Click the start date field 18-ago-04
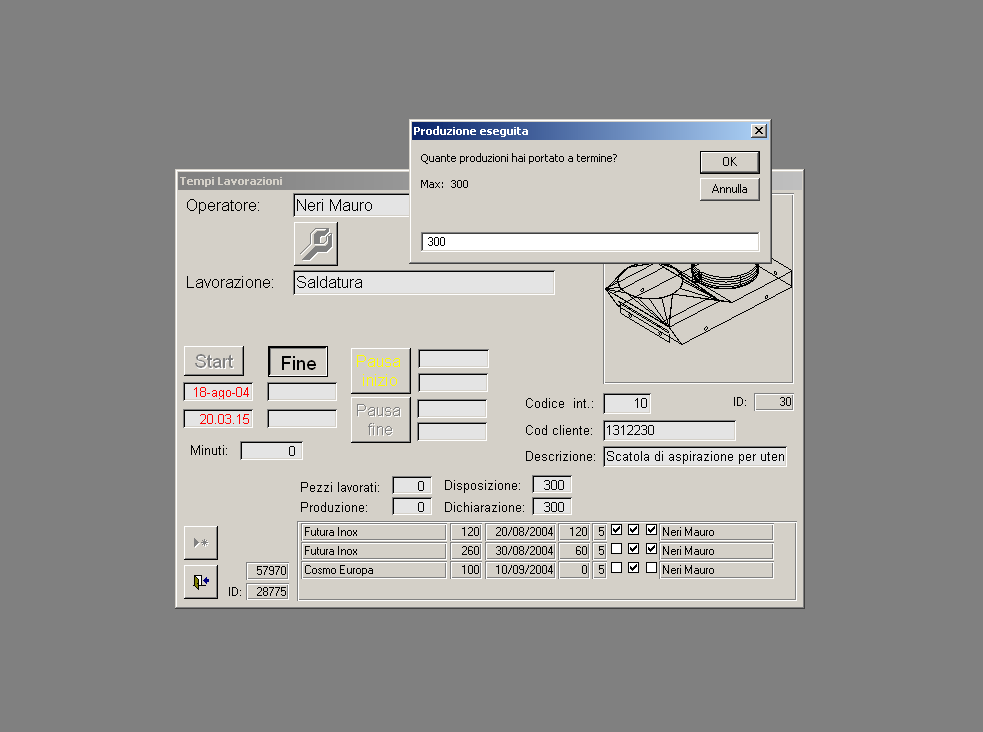This screenshot has width=983, height=732. (x=218, y=392)
